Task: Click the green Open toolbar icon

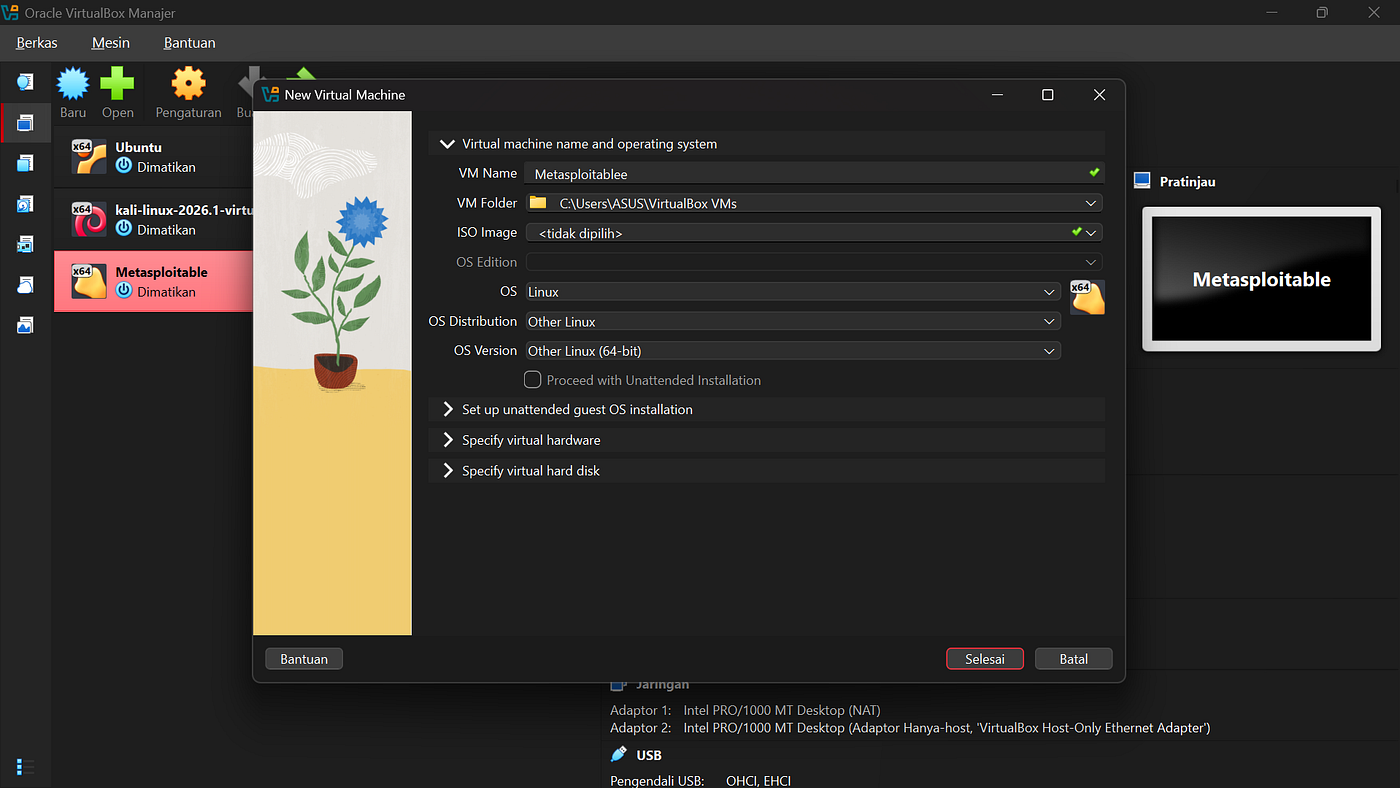Action: (x=117, y=84)
